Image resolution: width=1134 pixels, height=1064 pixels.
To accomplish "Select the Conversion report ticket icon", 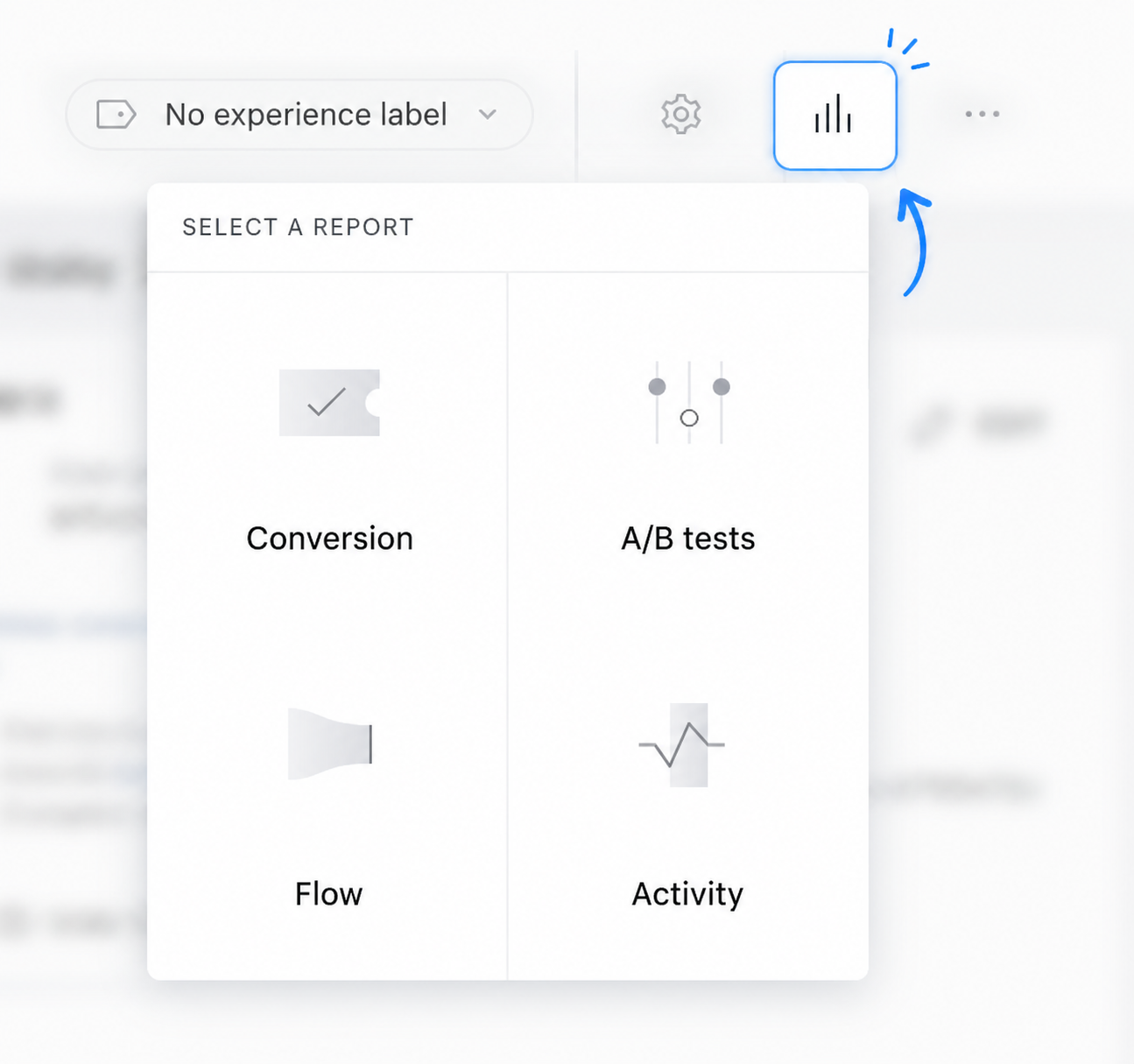I will [x=329, y=403].
